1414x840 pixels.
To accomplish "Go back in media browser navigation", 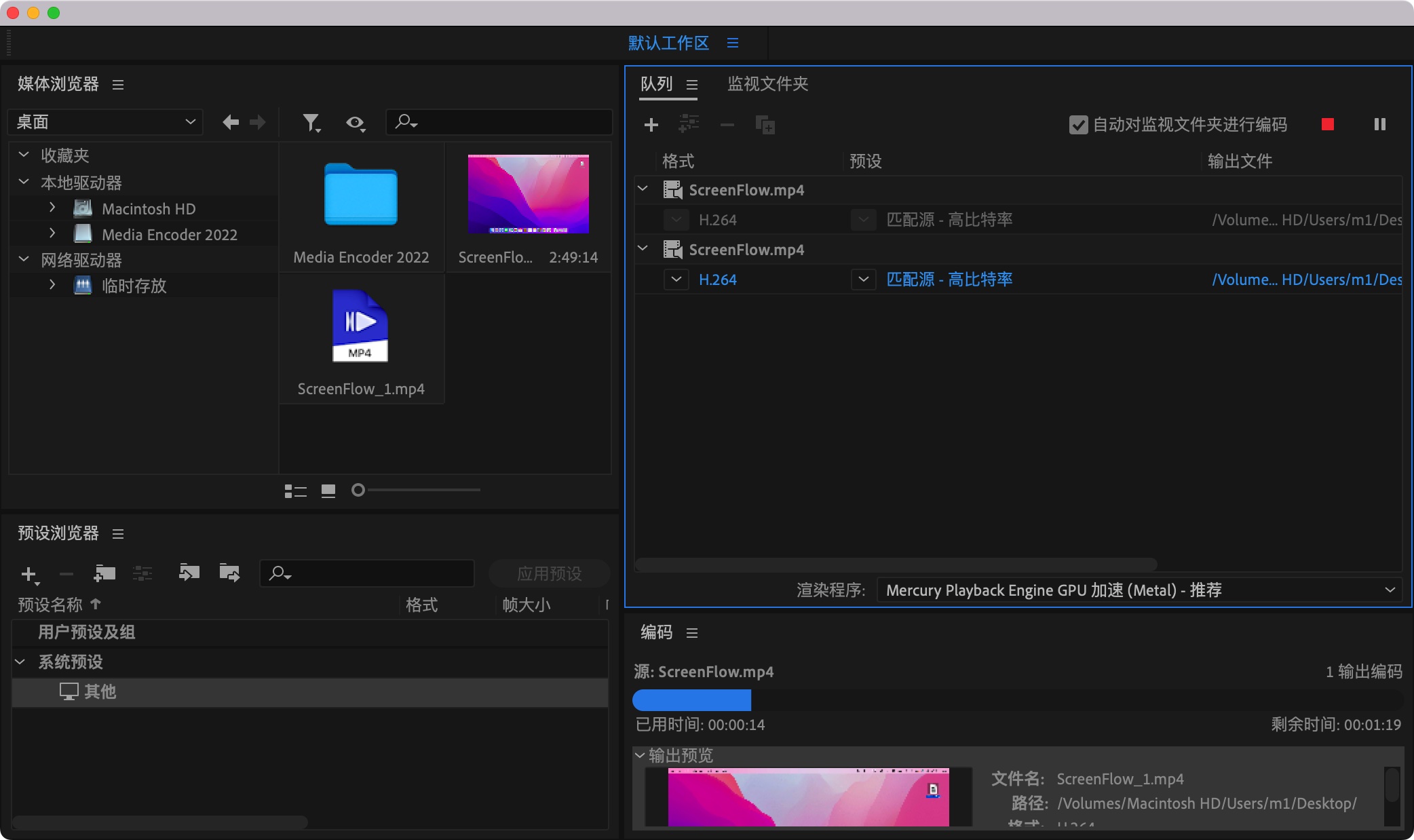I will (x=231, y=122).
